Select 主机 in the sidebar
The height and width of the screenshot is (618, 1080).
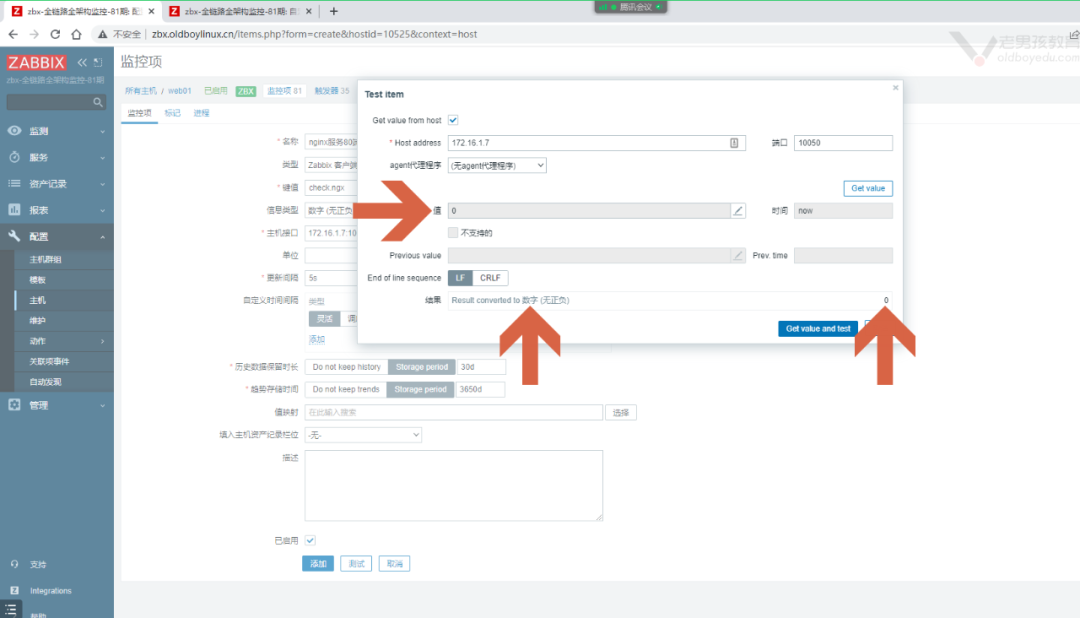point(37,300)
